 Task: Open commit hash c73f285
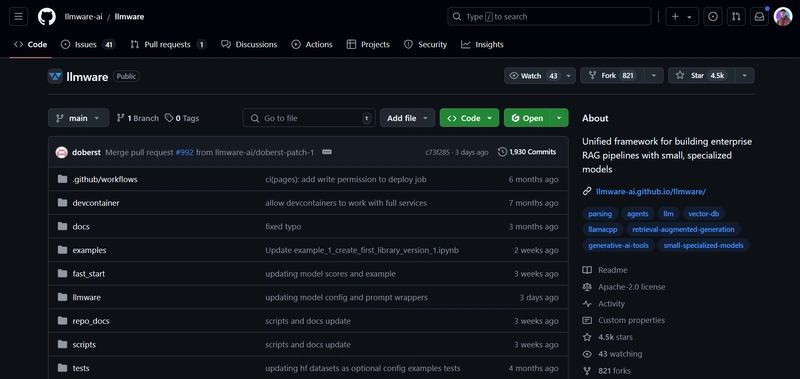point(438,152)
